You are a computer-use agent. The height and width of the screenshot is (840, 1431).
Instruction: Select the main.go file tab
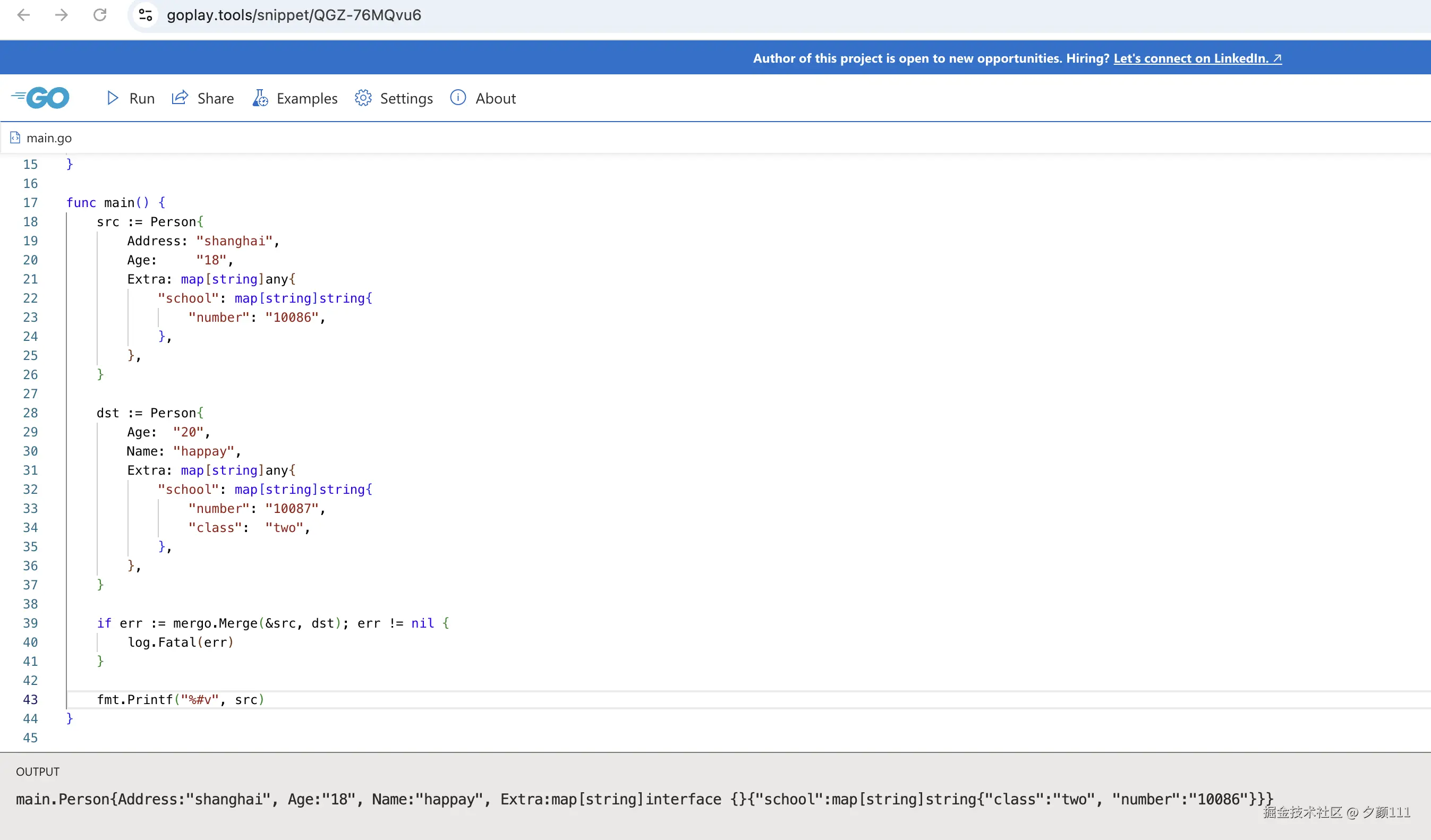(49, 138)
